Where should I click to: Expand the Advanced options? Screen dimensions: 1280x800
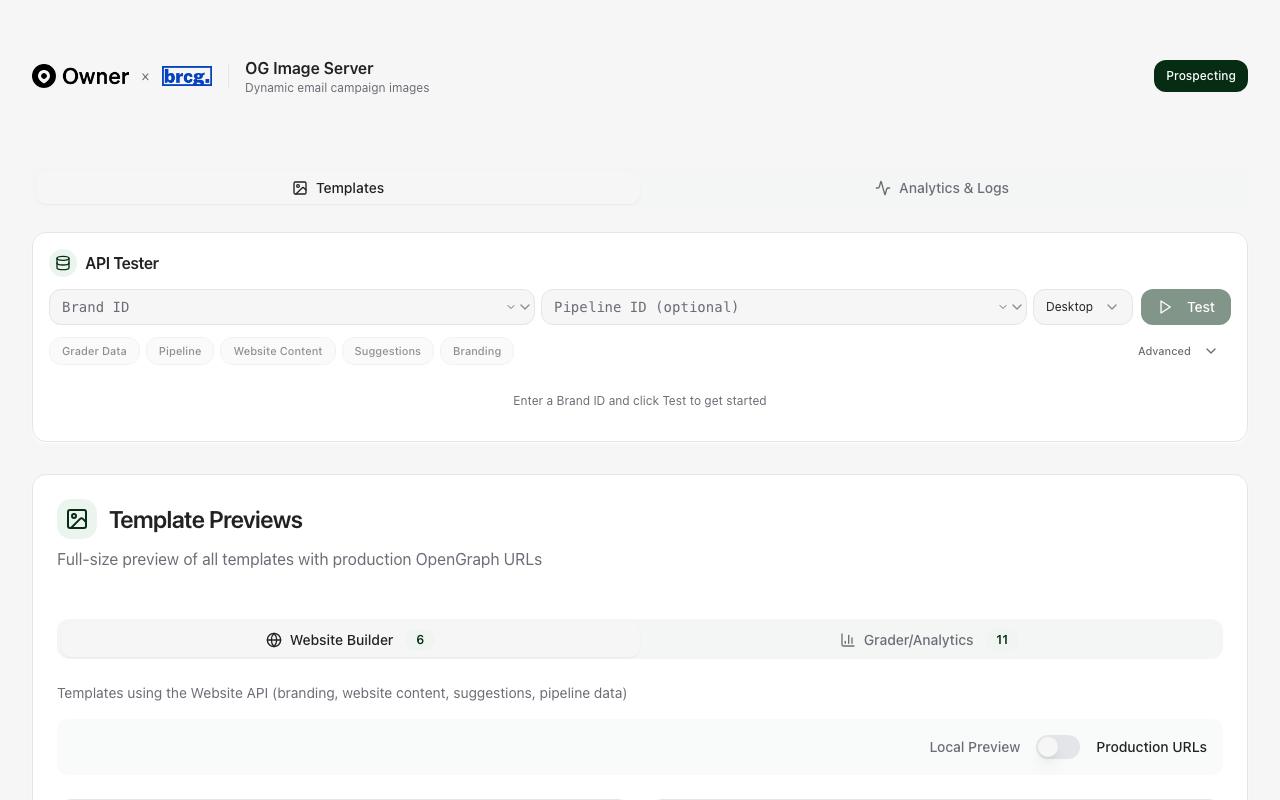point(1177,351)
